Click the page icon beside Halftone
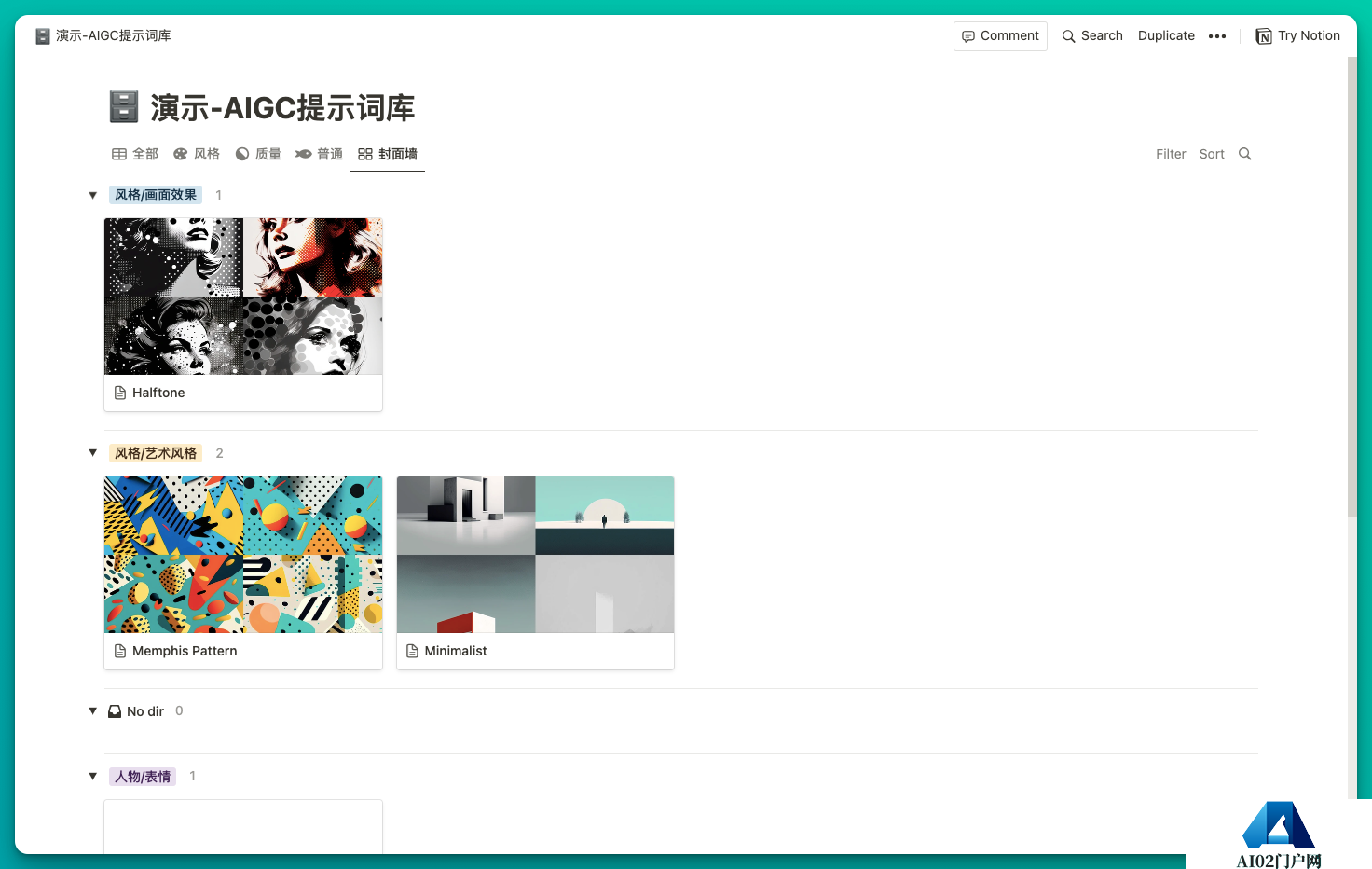Screen dimensions: 1372x869 click(120, 393)
